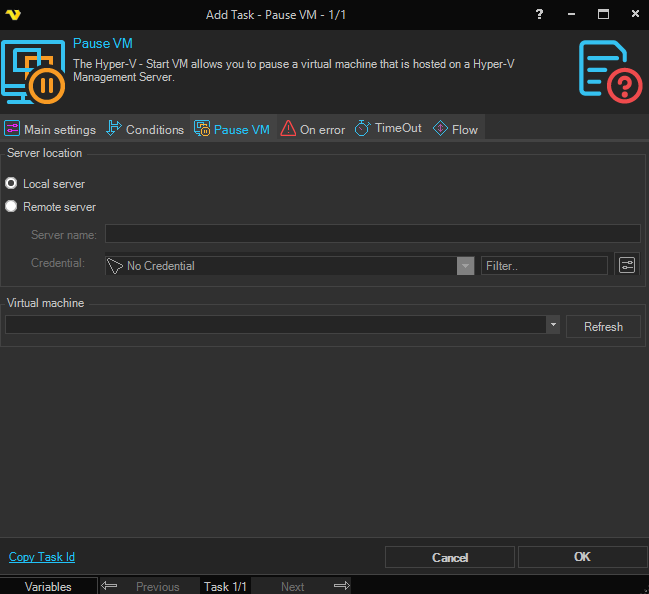Select the Local server radio button

click(12, 184)
